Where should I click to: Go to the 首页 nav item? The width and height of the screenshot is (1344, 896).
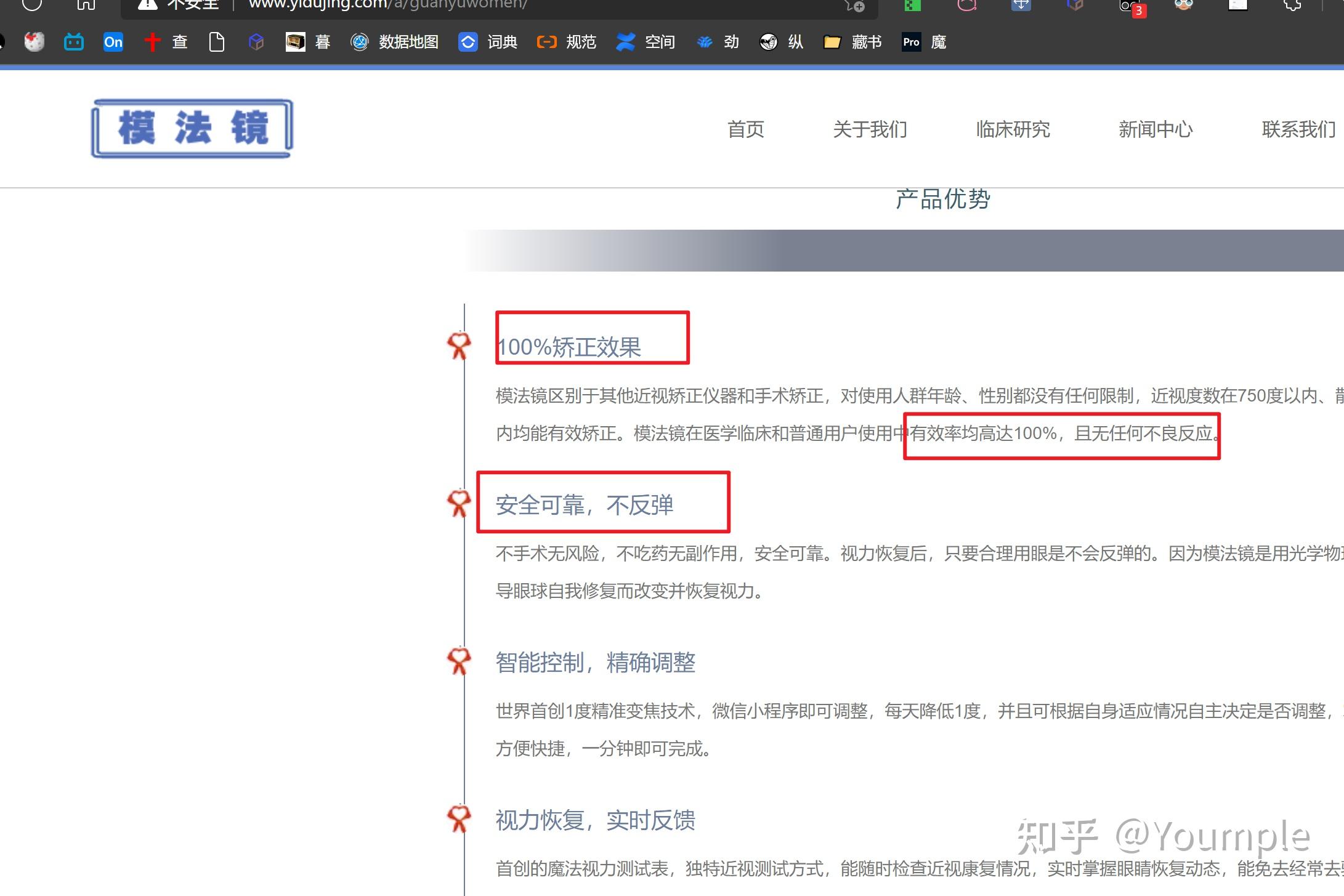[x=746, y=129]
